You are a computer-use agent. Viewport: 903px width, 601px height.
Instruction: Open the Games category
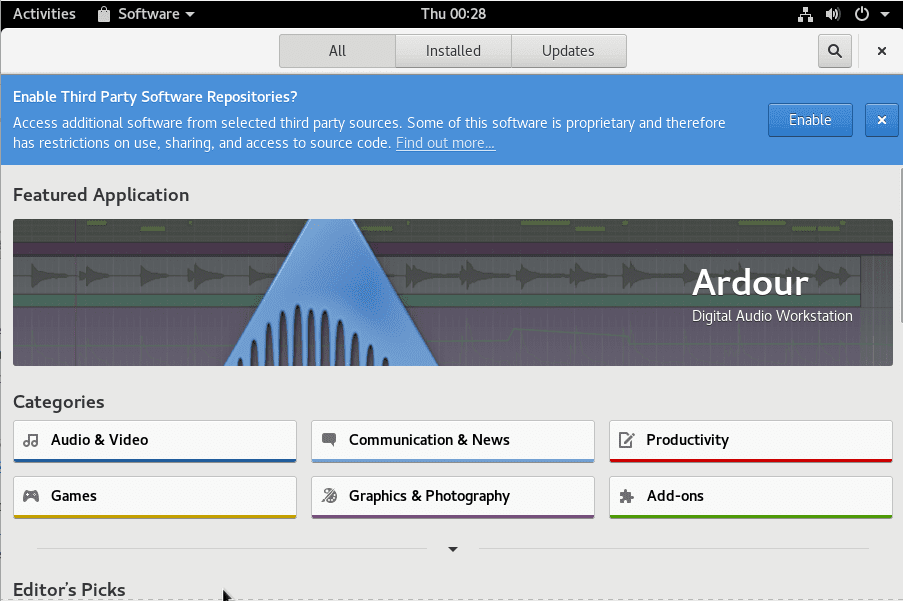click(155, 497)
